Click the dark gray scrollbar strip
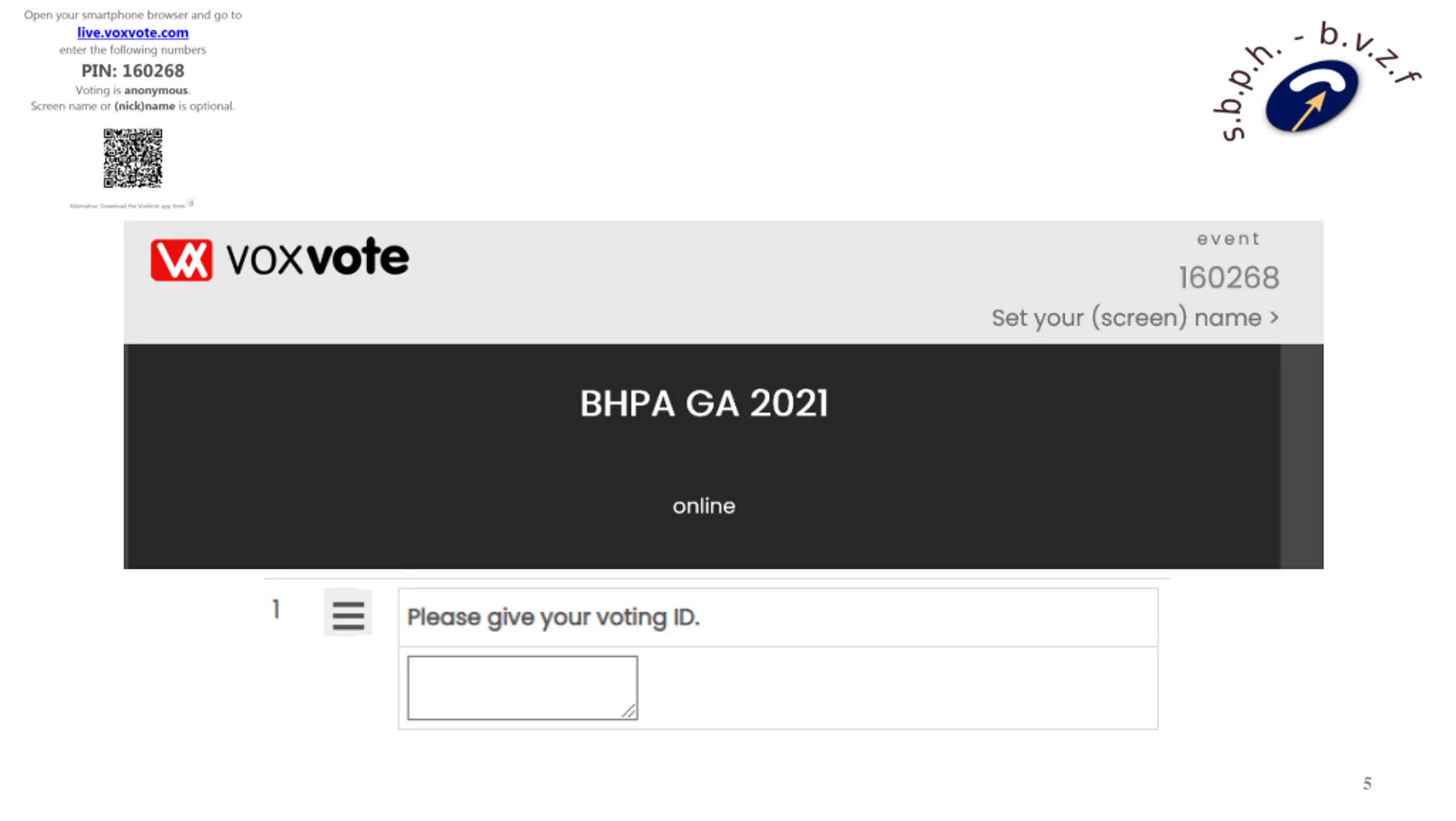This screenshot has width=1456, height=821. (1301, 456)
